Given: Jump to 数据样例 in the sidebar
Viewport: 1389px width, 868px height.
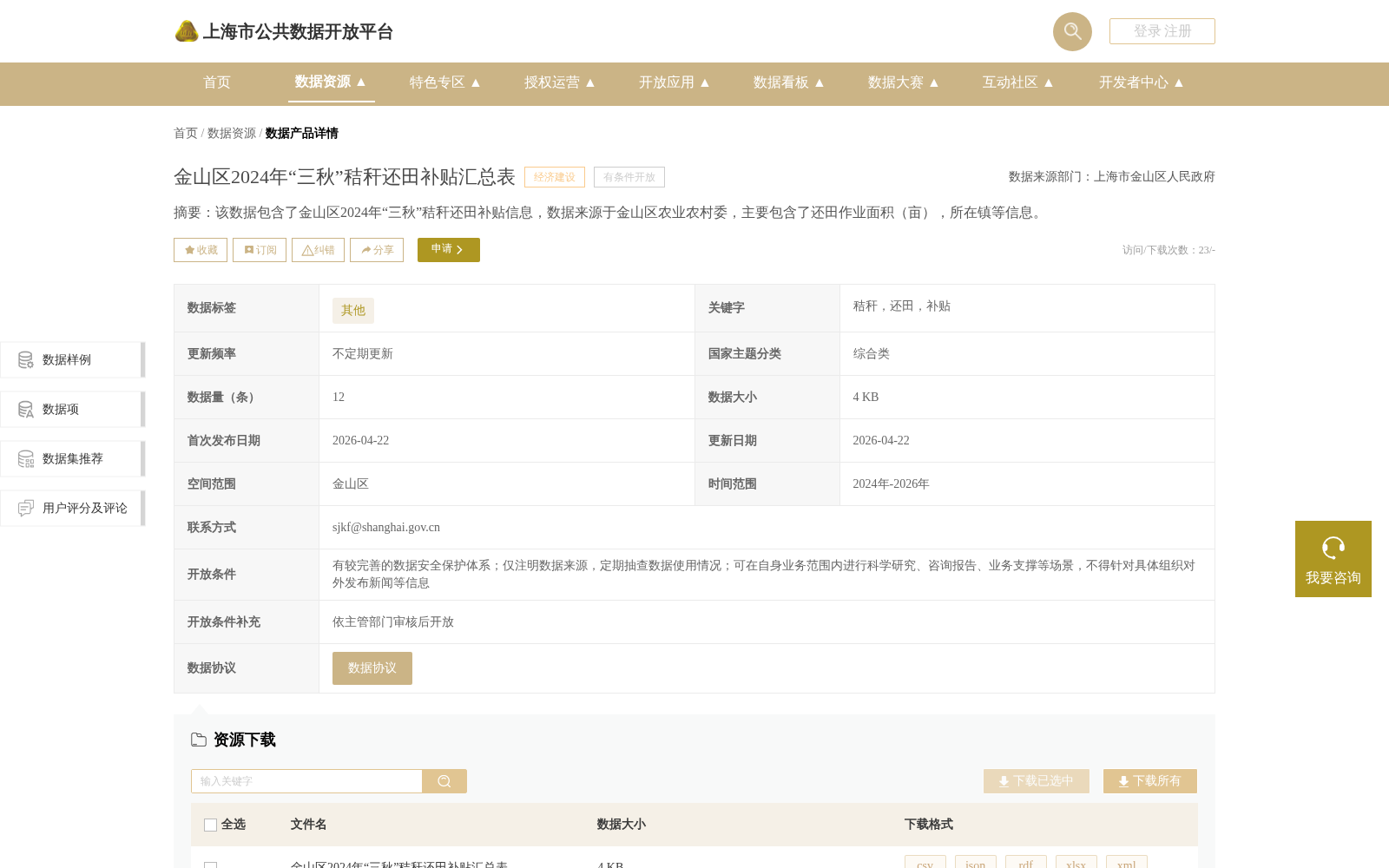Looking at the screenshot, I should (x=73, y=360).
